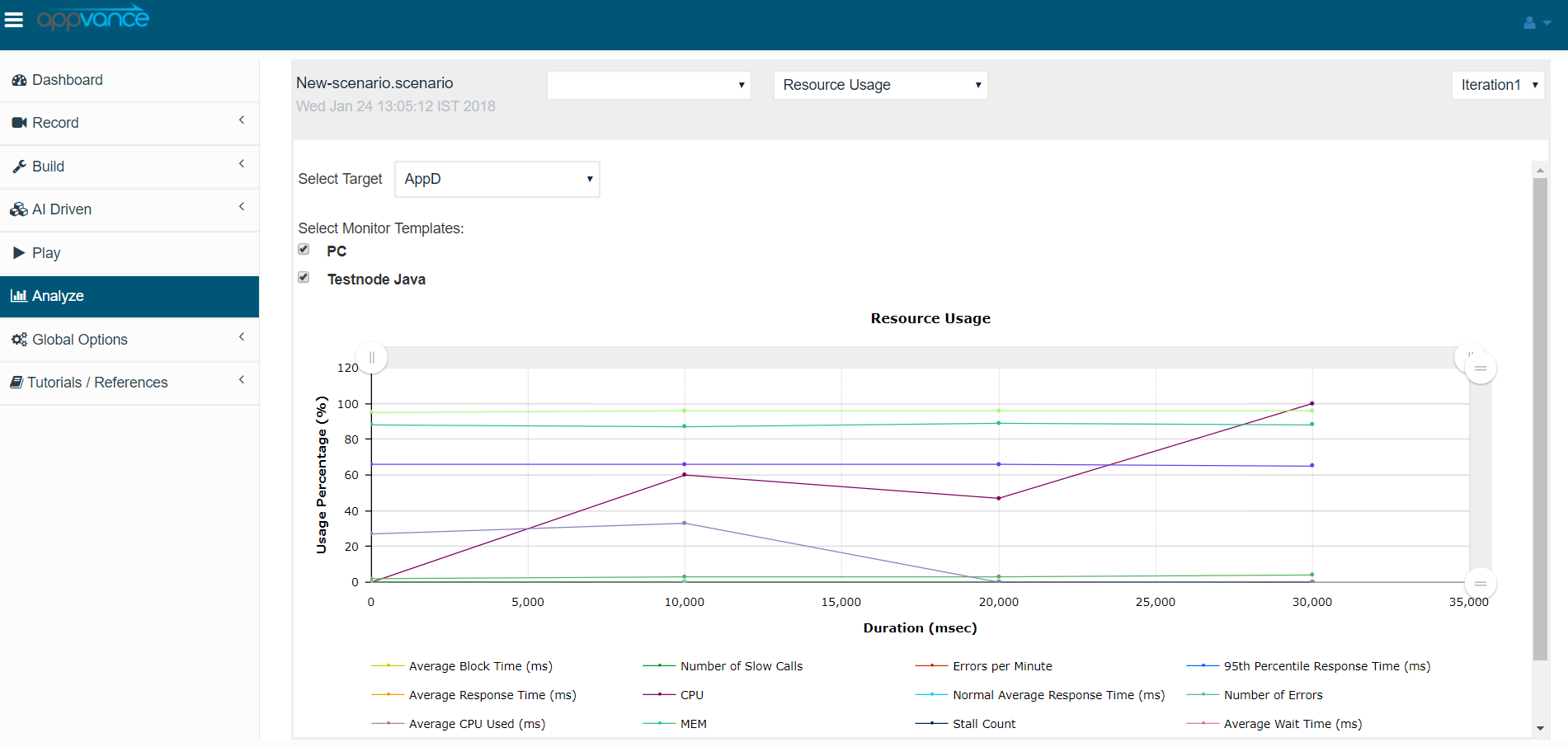Screen dimensions: 1568x747
Task: Open the hamburger menu icon
Action: [x=14, y=20]
